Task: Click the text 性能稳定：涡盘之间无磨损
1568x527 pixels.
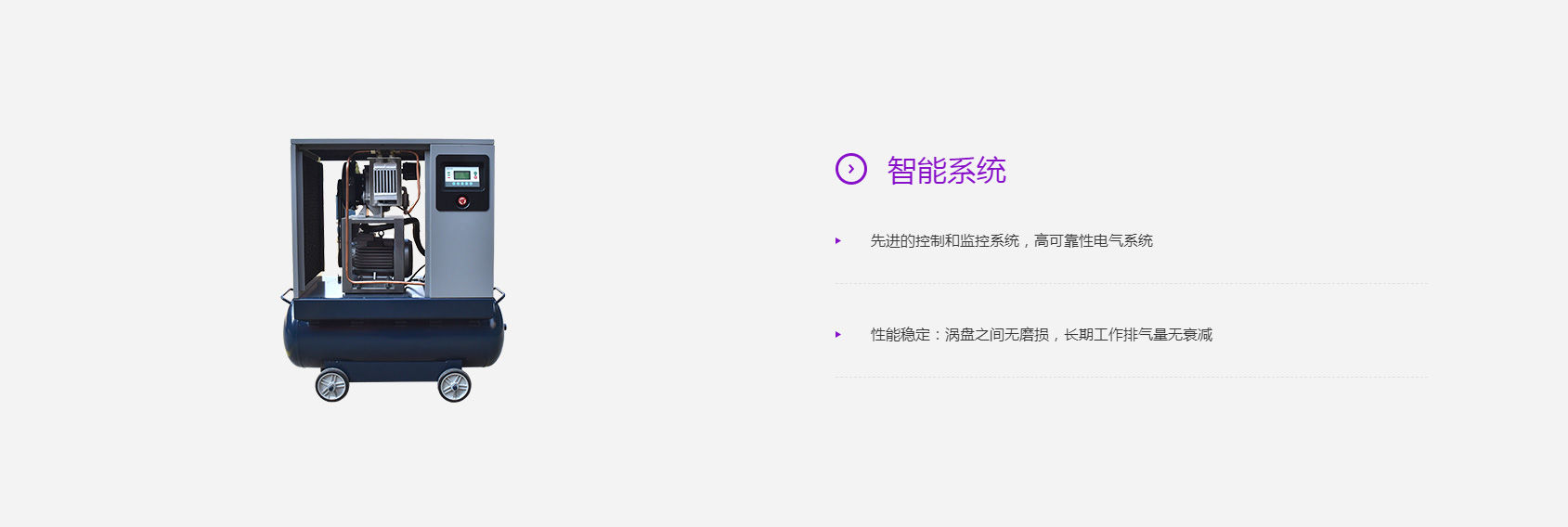Action: (959, 335)
